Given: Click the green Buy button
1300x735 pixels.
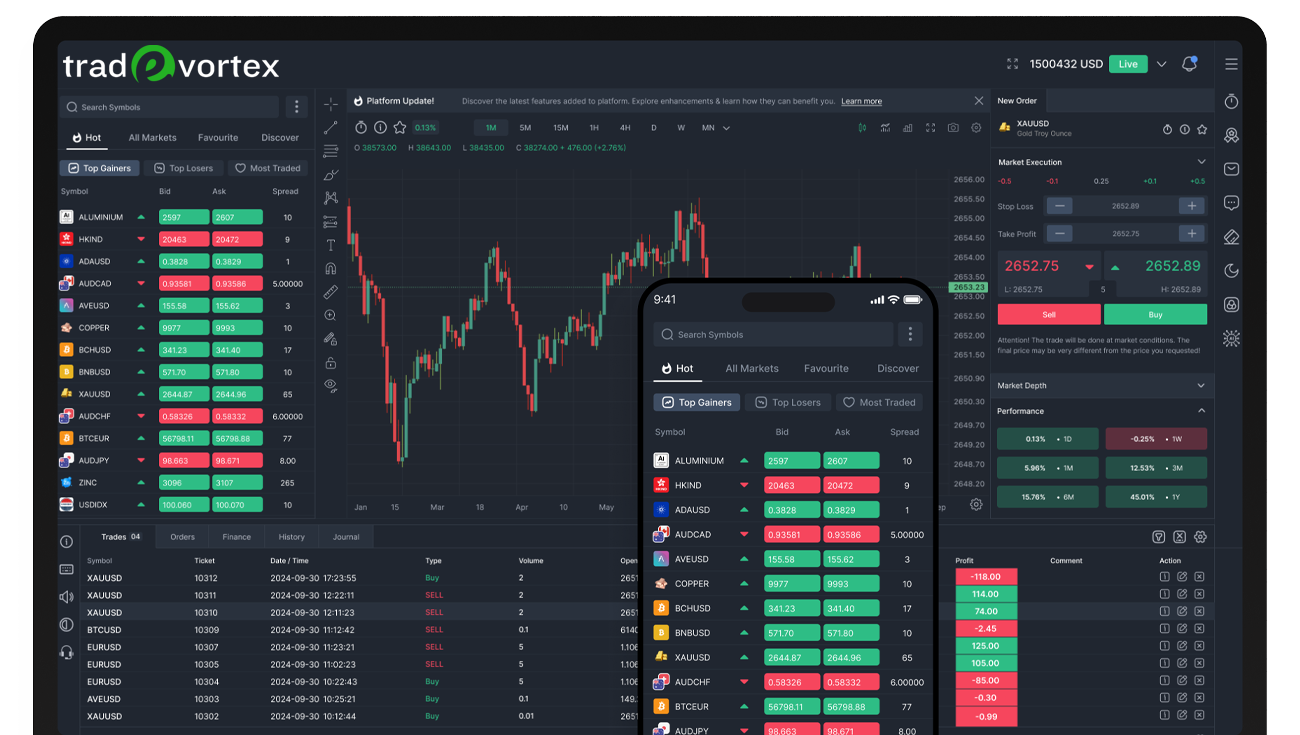Looking at the screenshot, I should click(1155, 314).
